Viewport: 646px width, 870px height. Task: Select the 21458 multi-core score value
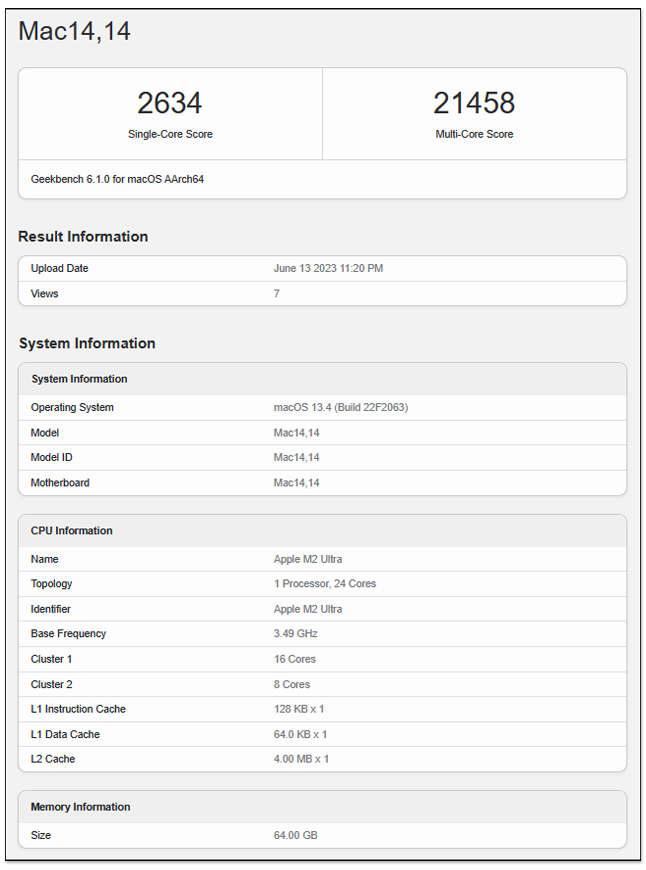(x=474, y=103)
